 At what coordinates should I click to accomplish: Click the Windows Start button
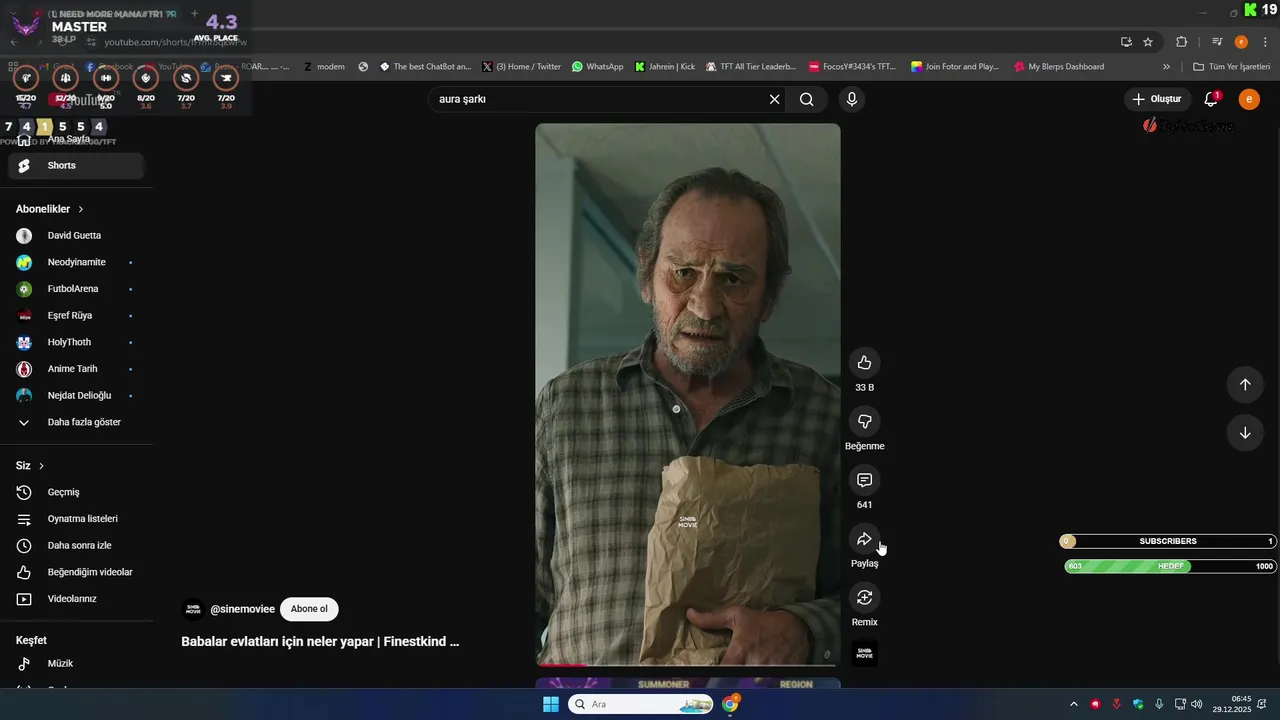pos(551,704)
